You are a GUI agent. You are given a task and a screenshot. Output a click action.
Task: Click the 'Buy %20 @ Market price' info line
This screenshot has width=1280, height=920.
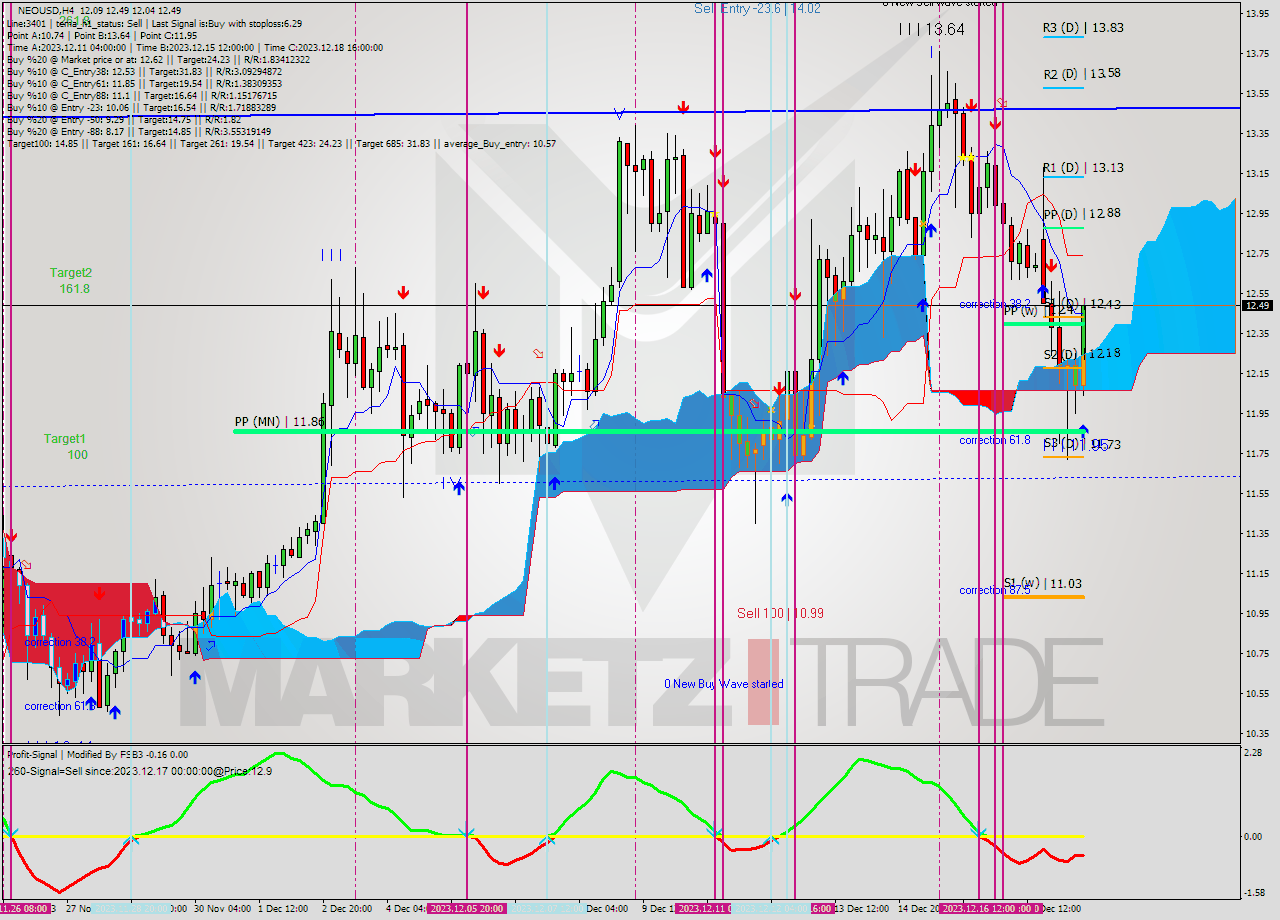(x=158, y=59)
